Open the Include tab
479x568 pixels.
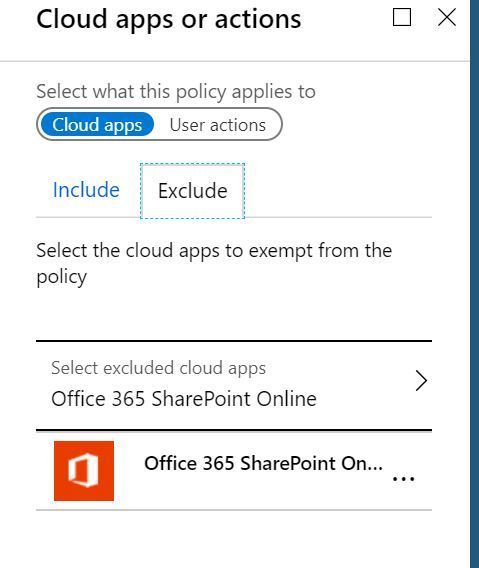86,190
